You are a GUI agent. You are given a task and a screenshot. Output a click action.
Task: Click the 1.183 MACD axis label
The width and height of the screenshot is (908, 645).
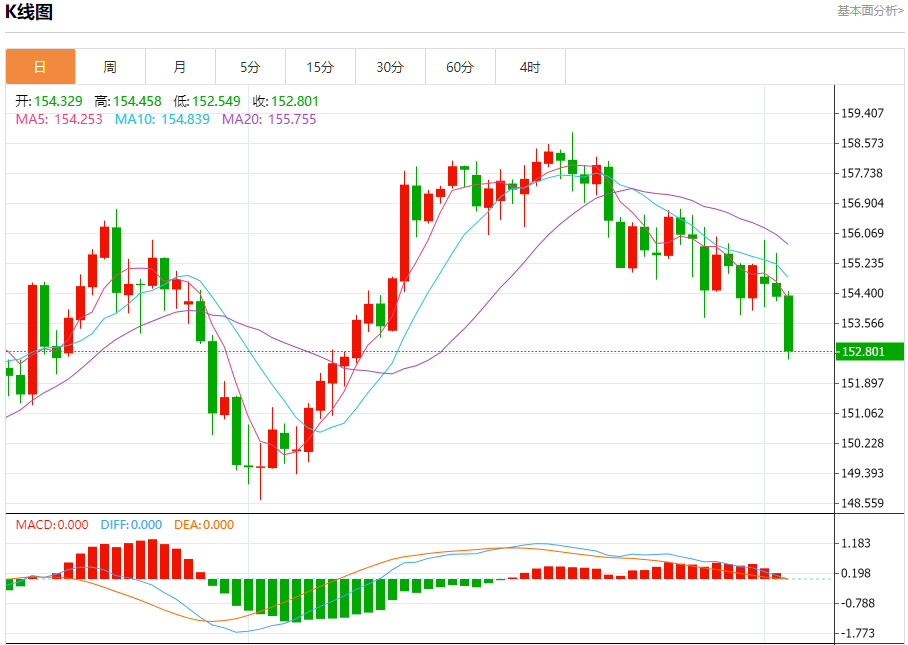pos(856,543)
